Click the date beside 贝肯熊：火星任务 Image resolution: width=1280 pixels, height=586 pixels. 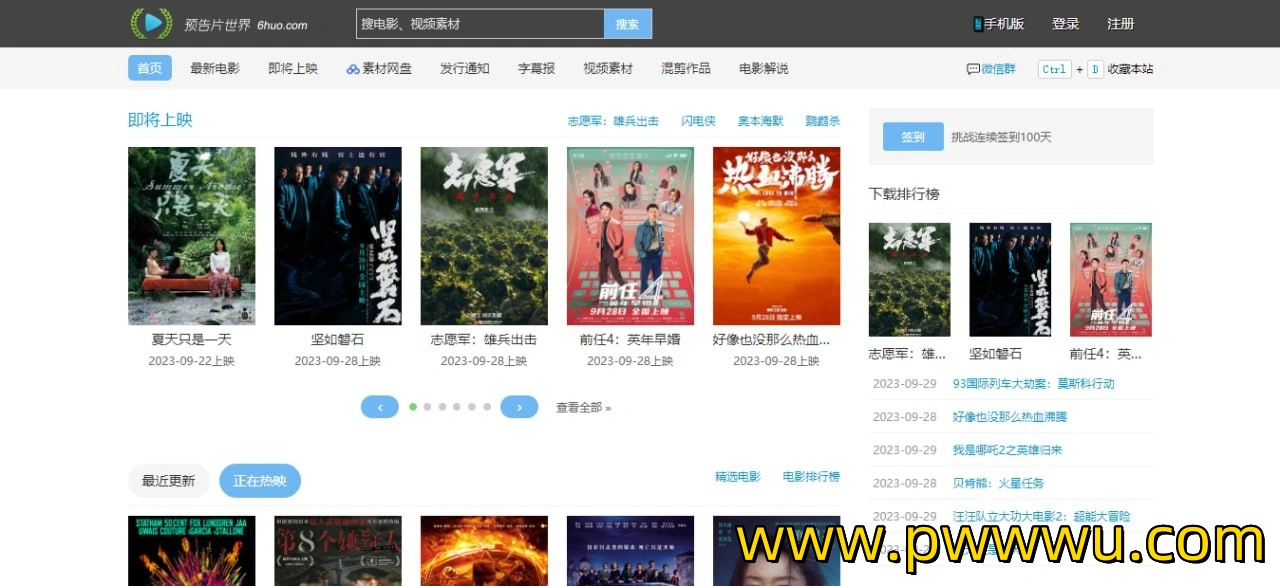click(x=905, y=483)
